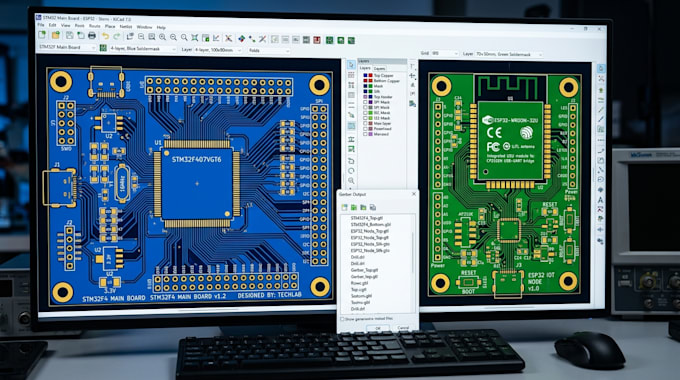680x380 pixels.
Task: Toggle the Mas layer checkbox
Action: point(365,123)
